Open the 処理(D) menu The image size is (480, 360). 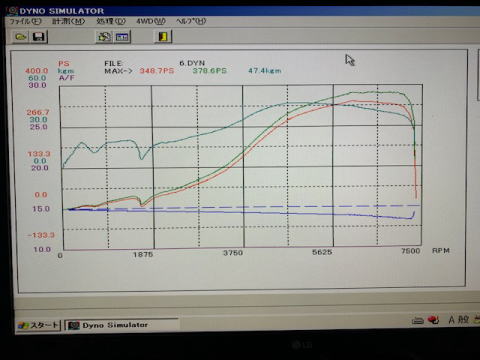[111, 21]
